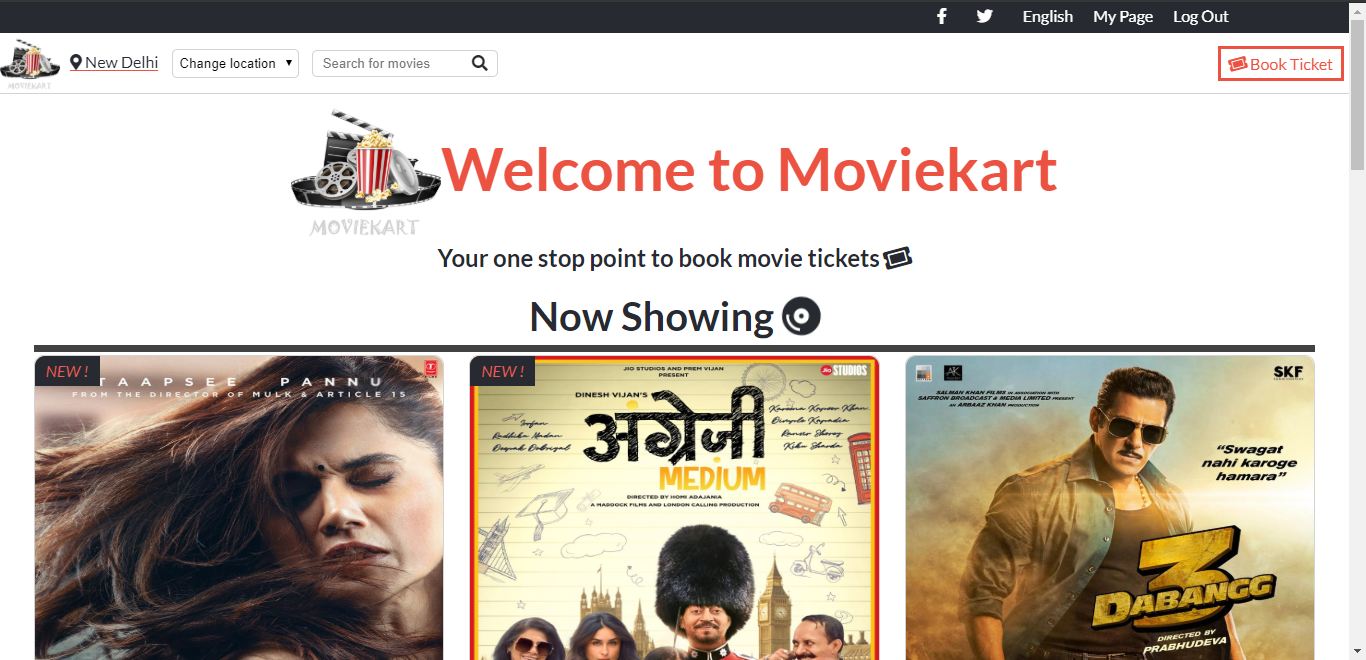Open the Dabangg 3 movie poster
1366x660 pixels.
pos(1110,508)
